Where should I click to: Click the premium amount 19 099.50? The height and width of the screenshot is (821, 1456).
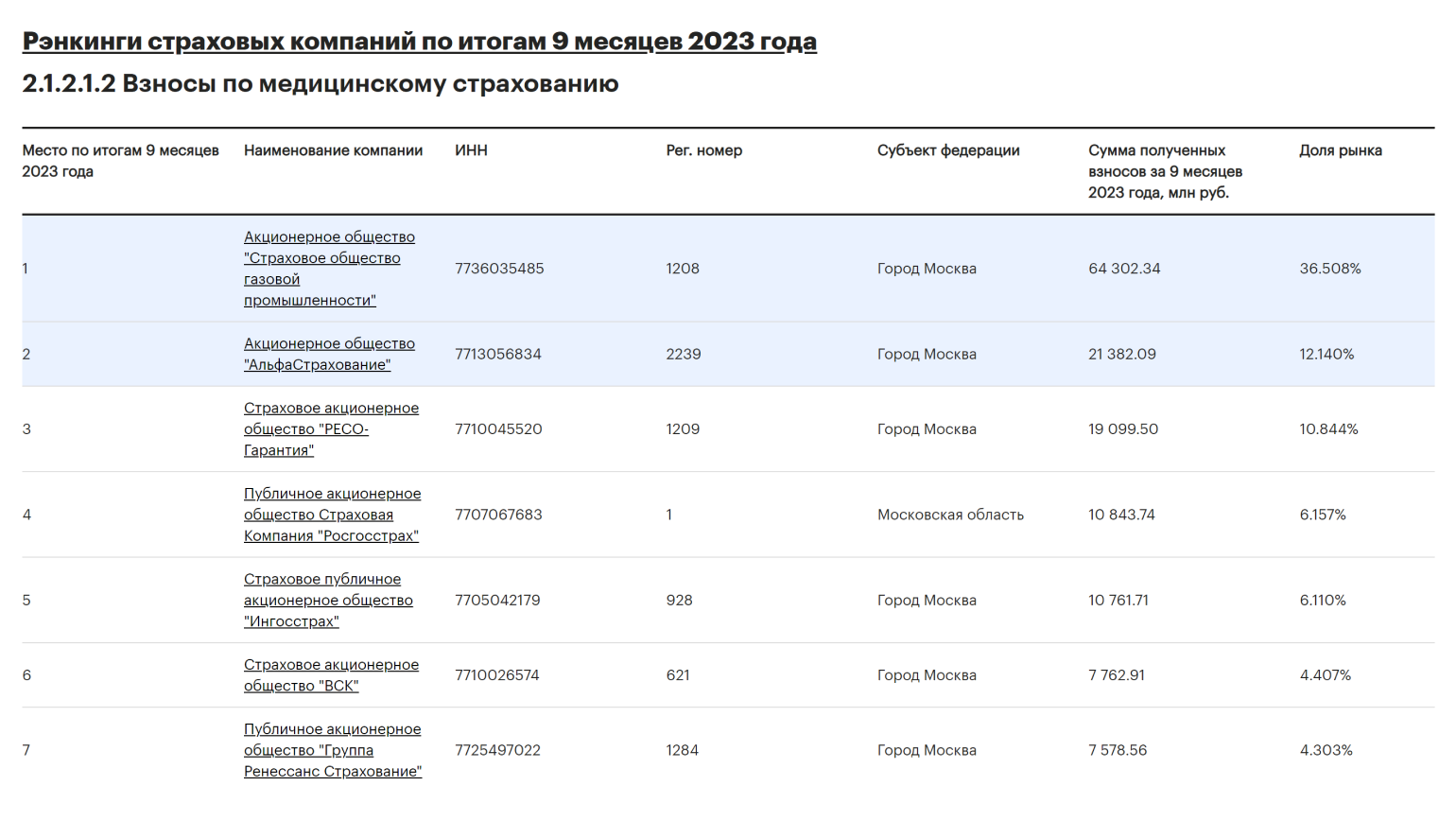[x=1123, y=428]
